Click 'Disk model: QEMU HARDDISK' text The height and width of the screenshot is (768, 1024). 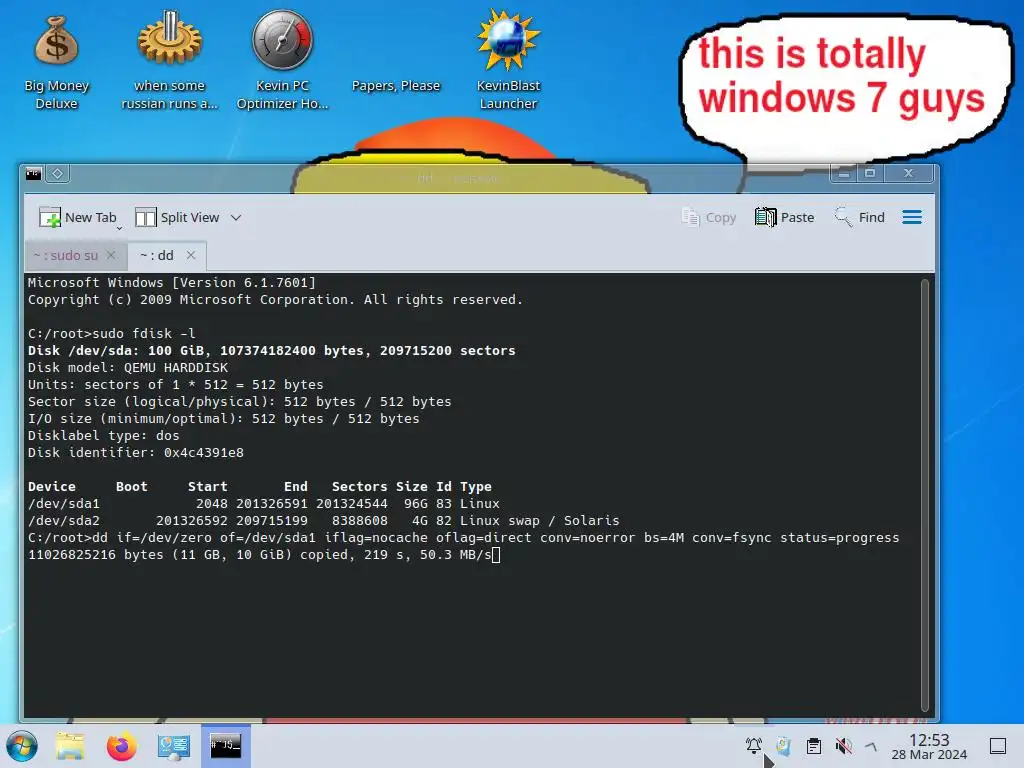tap(128, 368)
